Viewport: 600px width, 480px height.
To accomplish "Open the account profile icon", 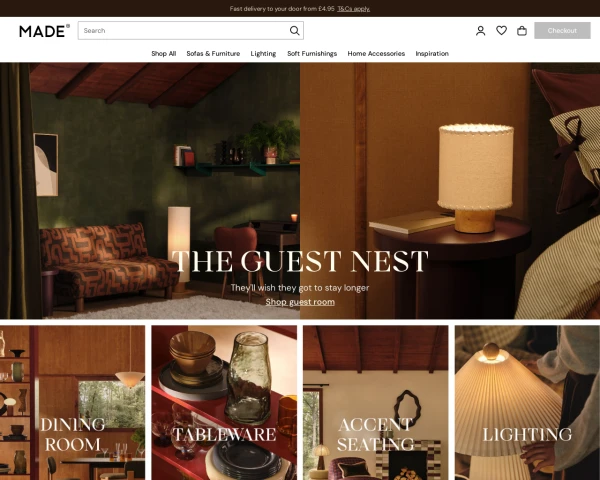I will [x=481, y=31].
